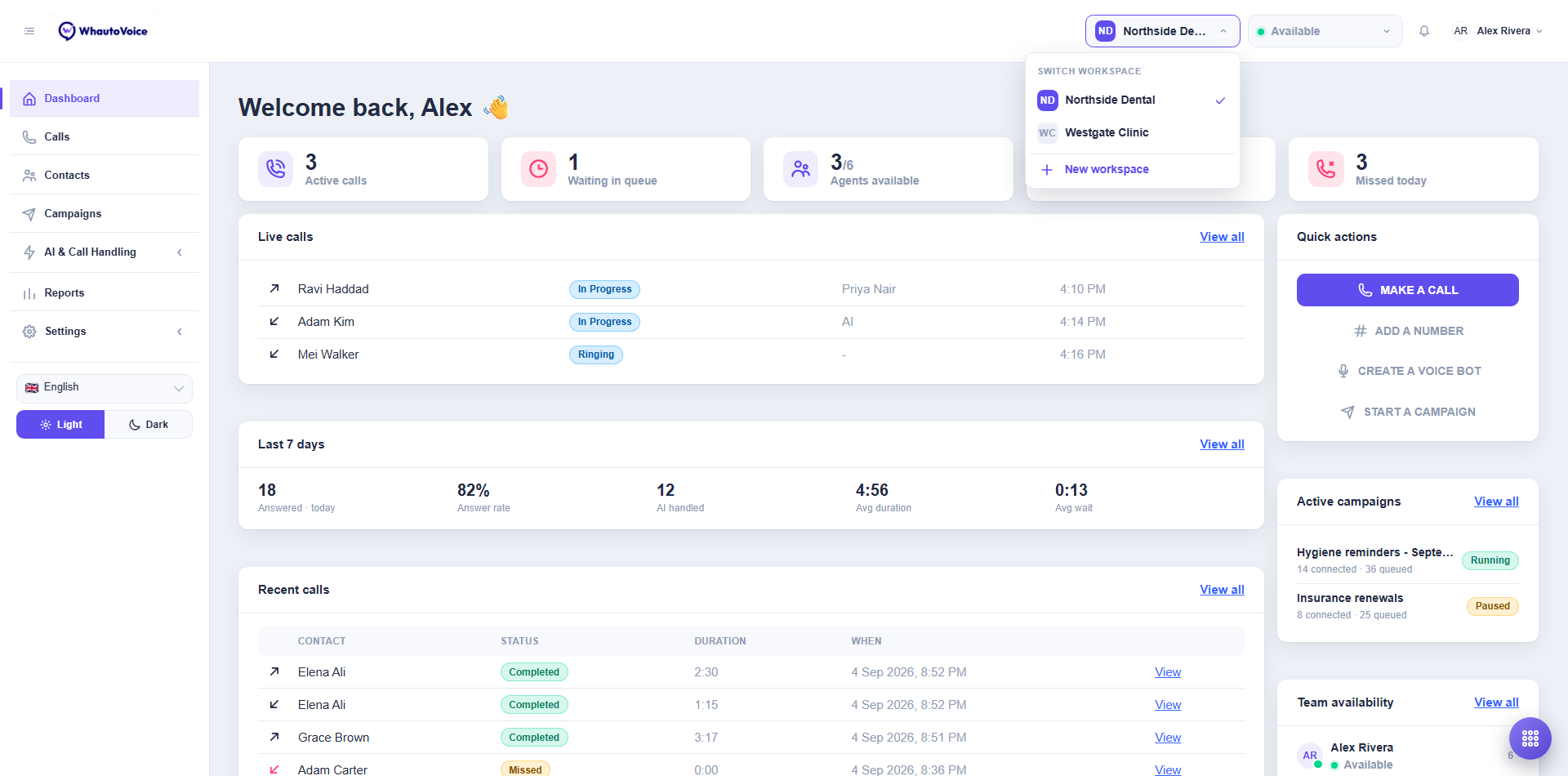Screen dimensions: 1568x776
Task: Click View all for Last 7 days
Action: coord(1222,444)
